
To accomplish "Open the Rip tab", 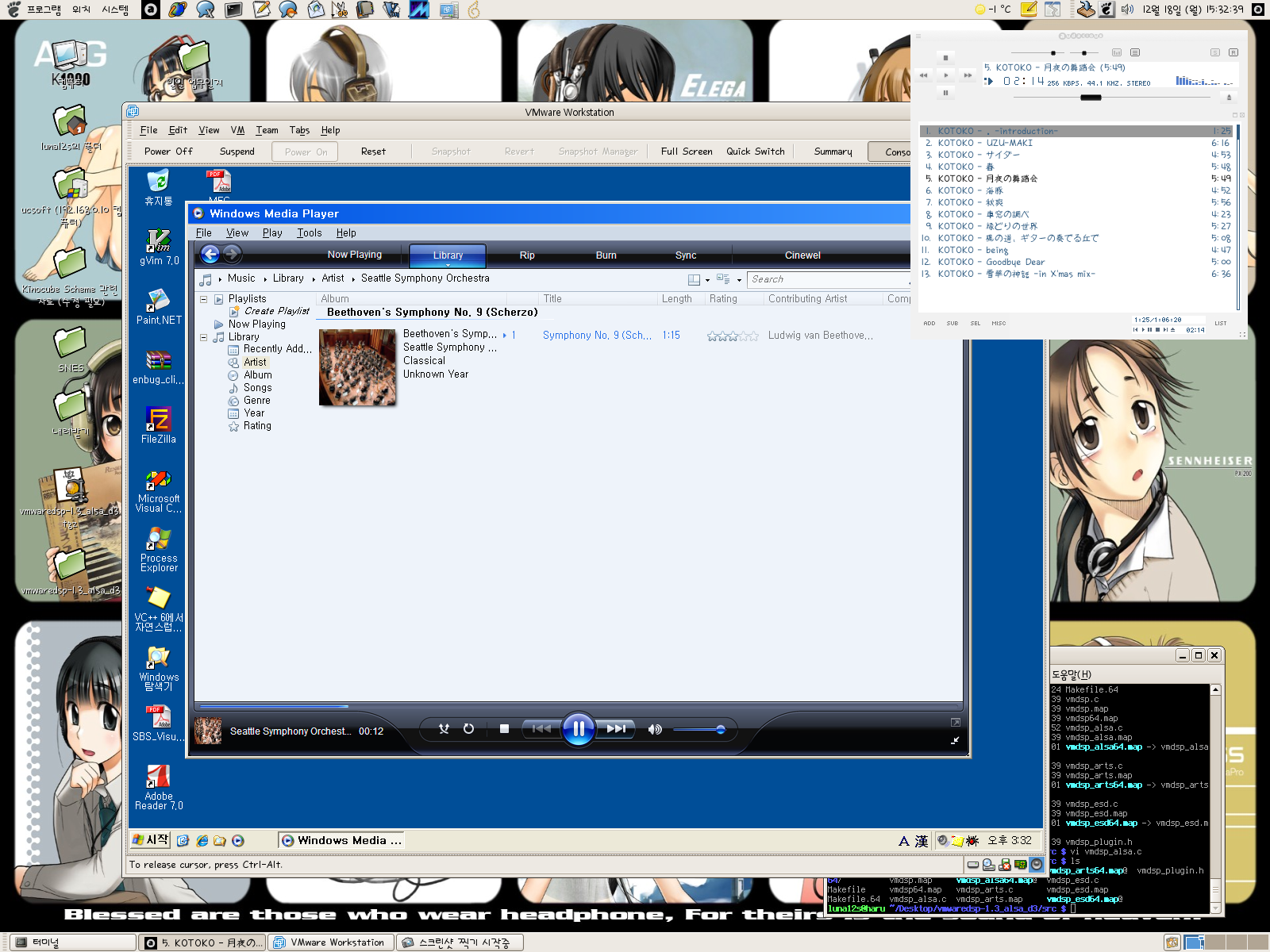I will [x=527, y=255].
